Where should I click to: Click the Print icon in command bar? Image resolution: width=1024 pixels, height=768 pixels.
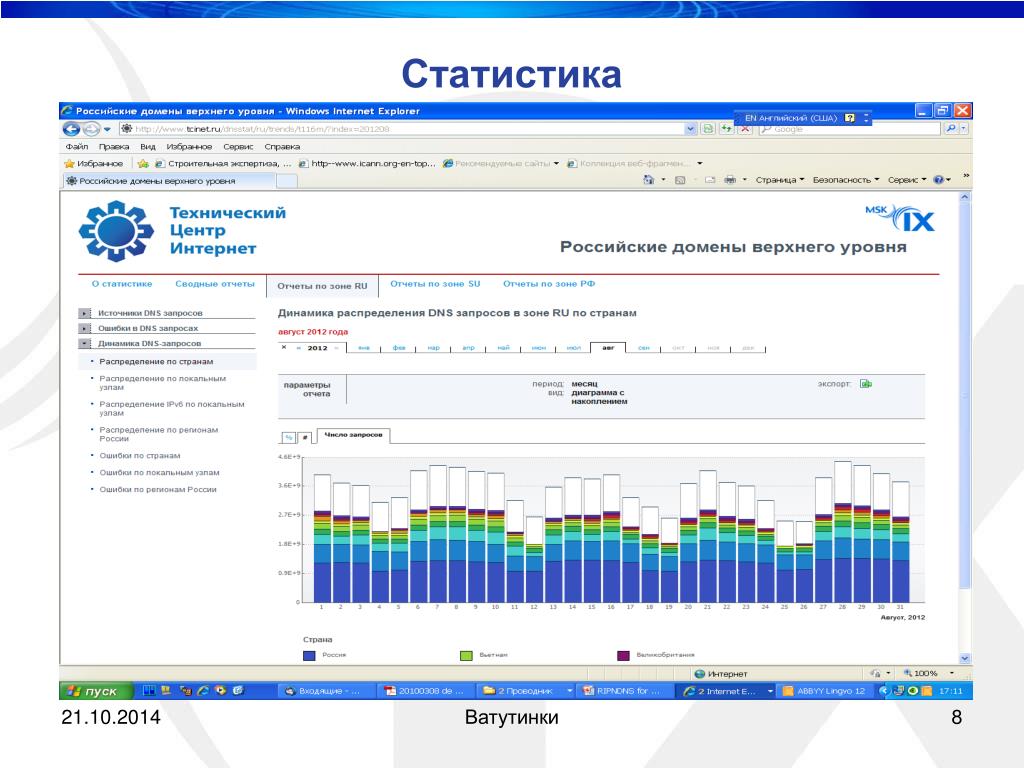coord(730,180)
